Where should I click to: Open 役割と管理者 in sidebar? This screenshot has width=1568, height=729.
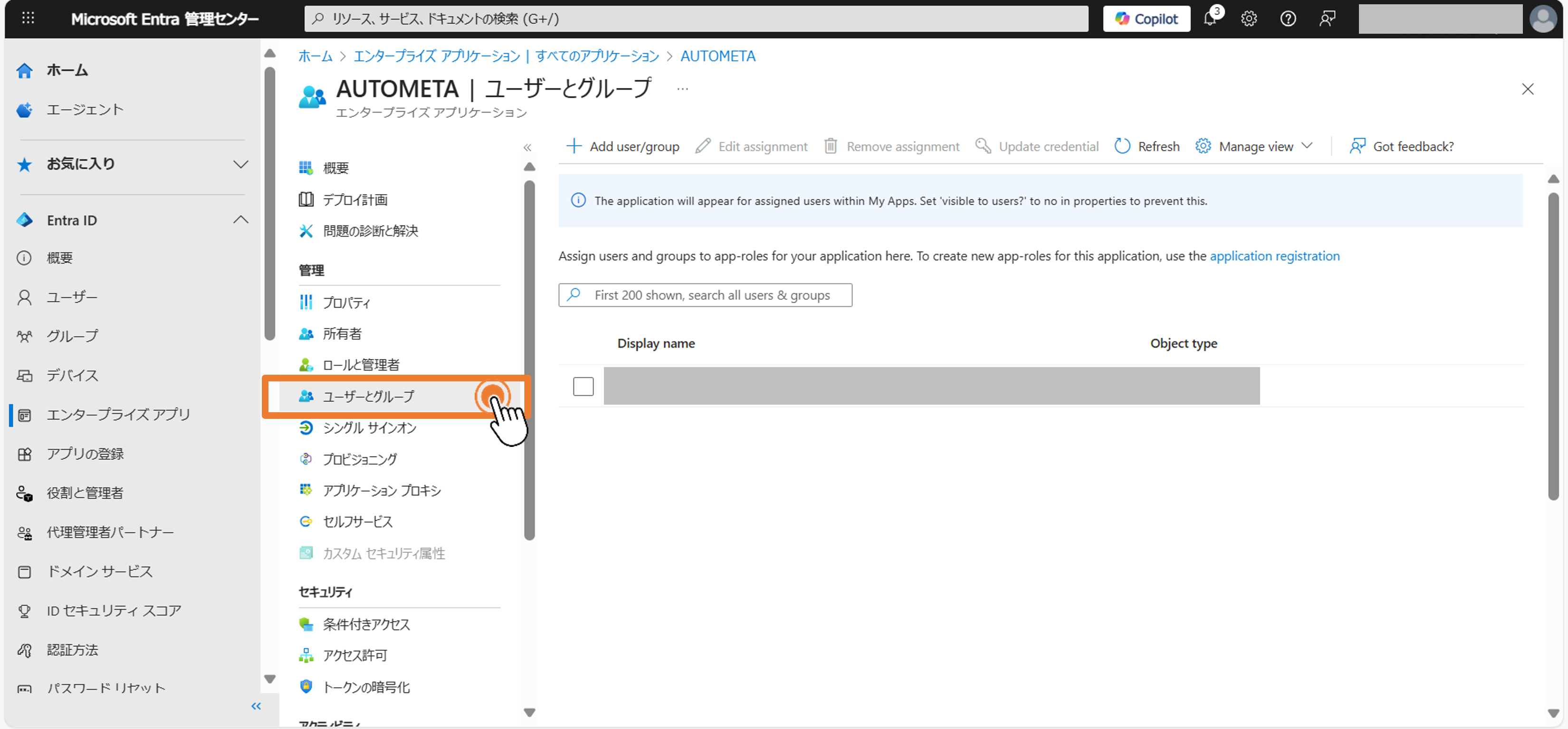(85, 493)
